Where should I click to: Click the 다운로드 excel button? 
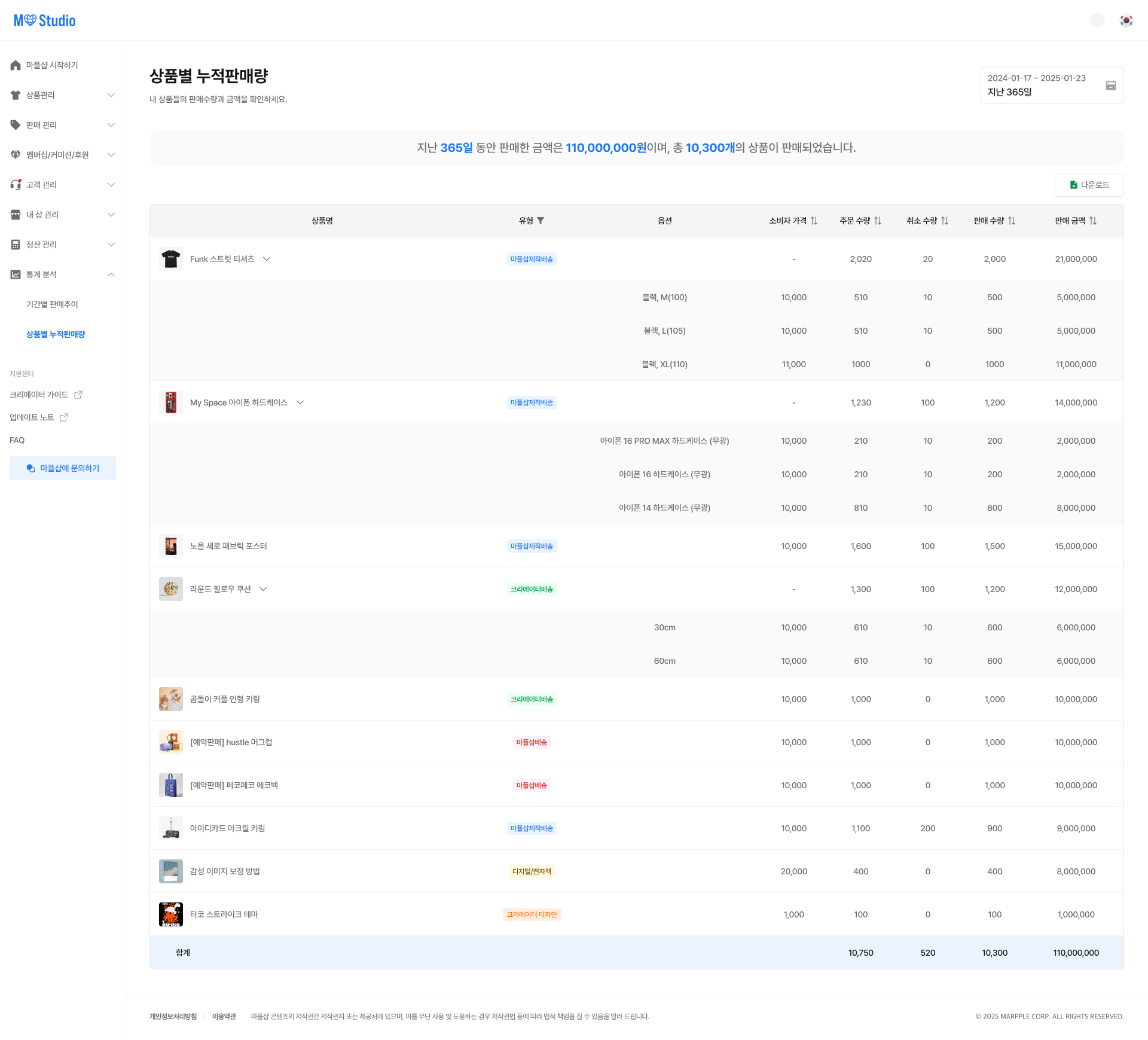1089,185
